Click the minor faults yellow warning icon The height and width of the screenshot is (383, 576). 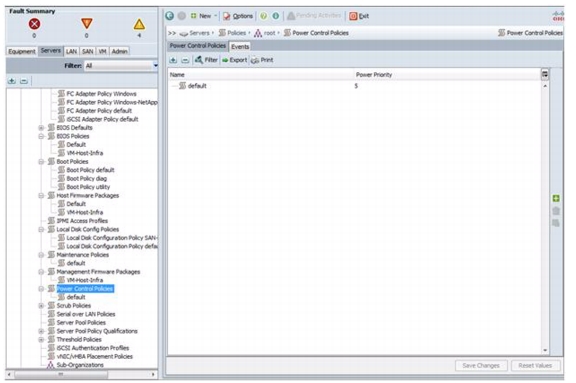click(x=139, y=24)
